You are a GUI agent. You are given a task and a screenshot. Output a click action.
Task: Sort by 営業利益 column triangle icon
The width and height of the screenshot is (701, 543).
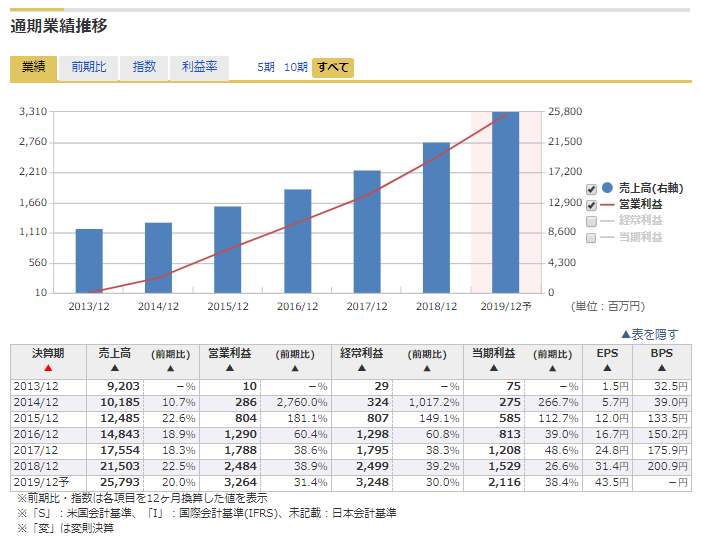tap(229, 368)
